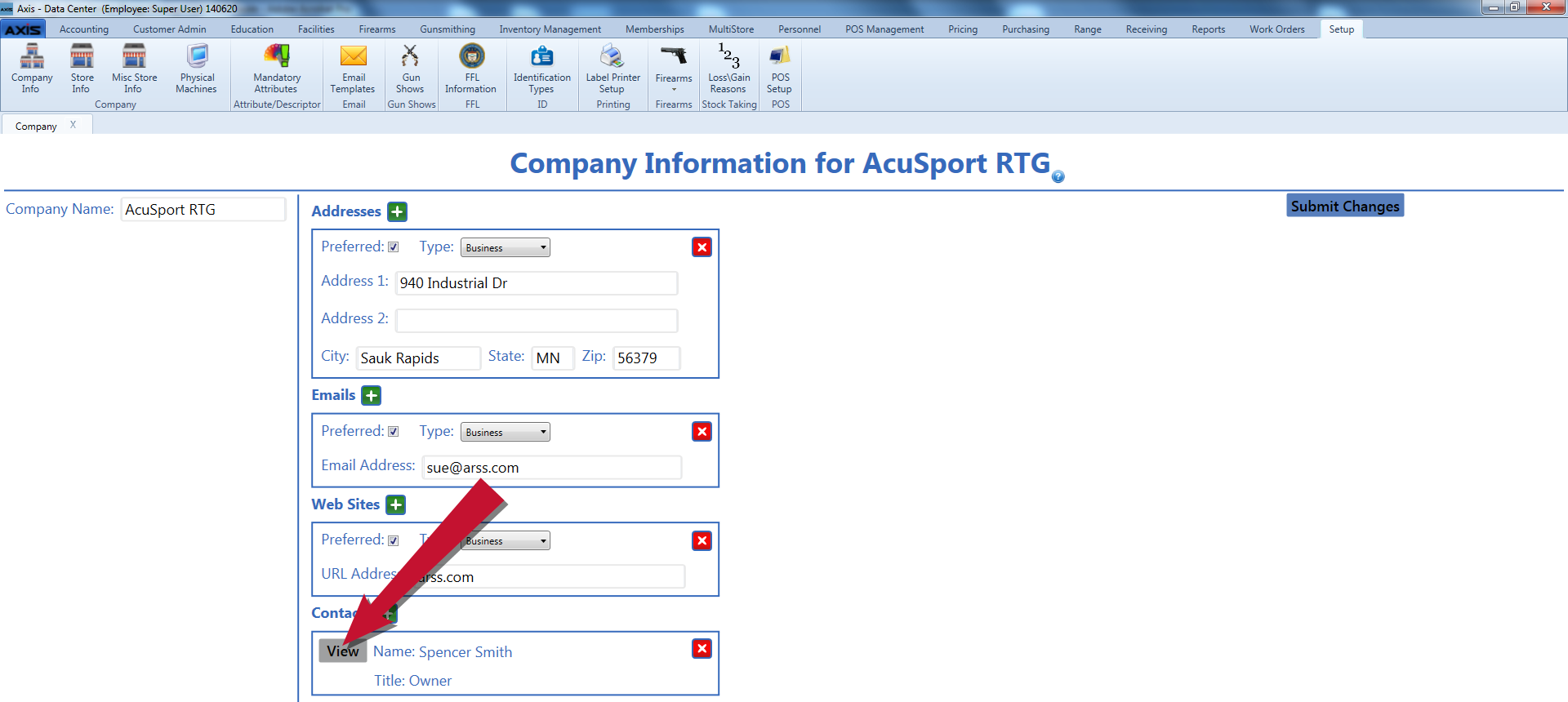Open the web site Type dropdown

(x=506, y=541)
